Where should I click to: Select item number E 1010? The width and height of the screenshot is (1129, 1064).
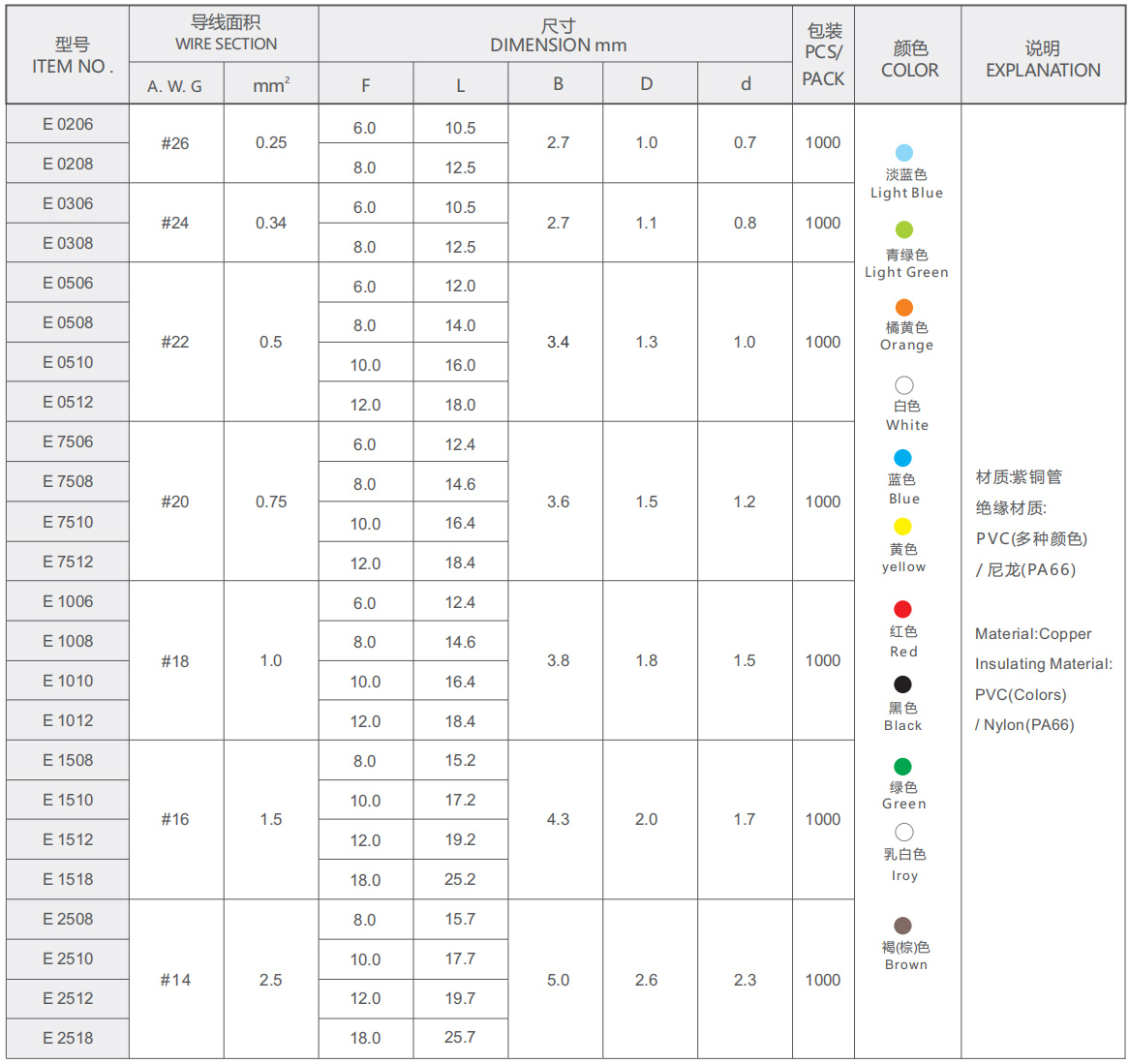tap(68, 681)
